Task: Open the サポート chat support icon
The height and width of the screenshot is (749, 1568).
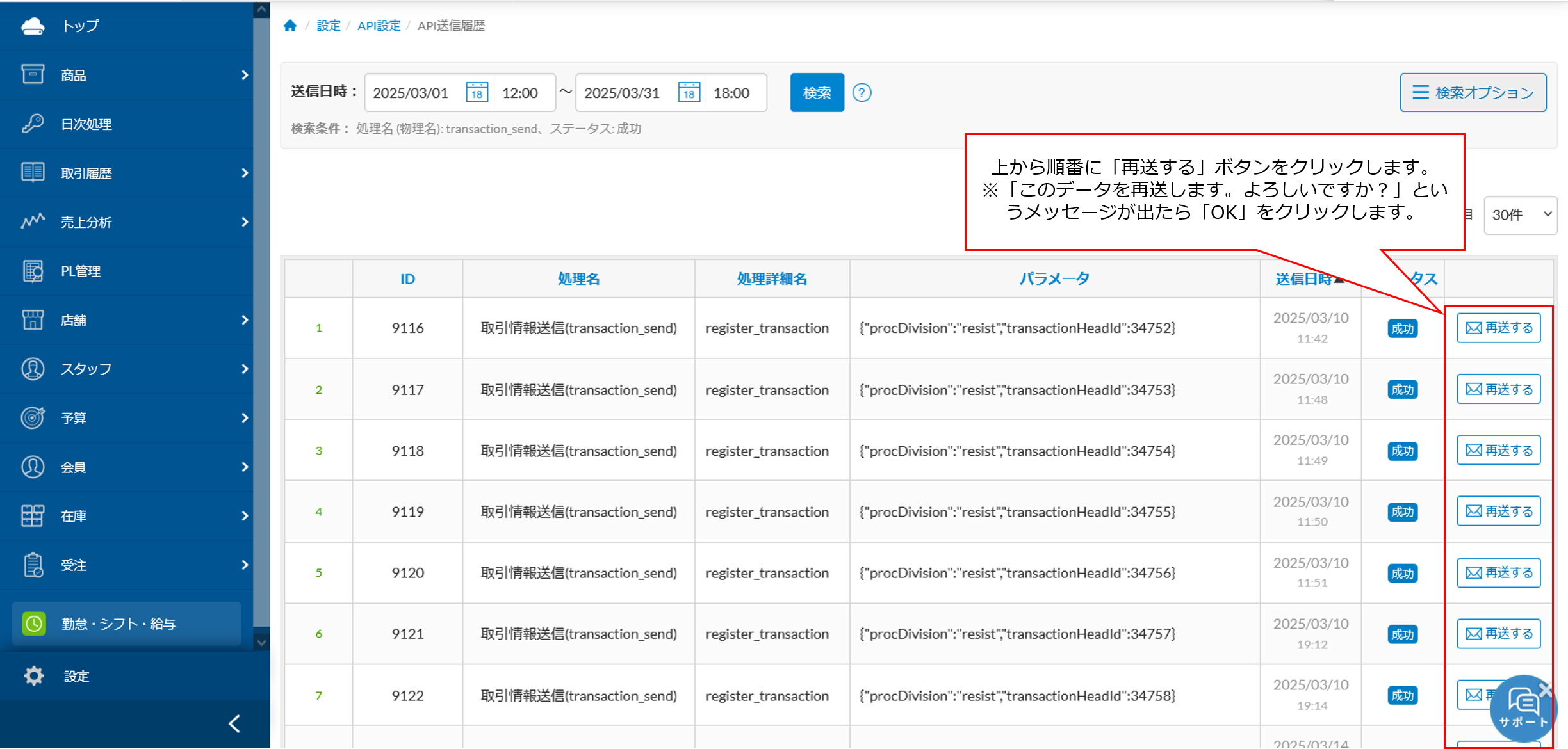Action: (1523, 708)
